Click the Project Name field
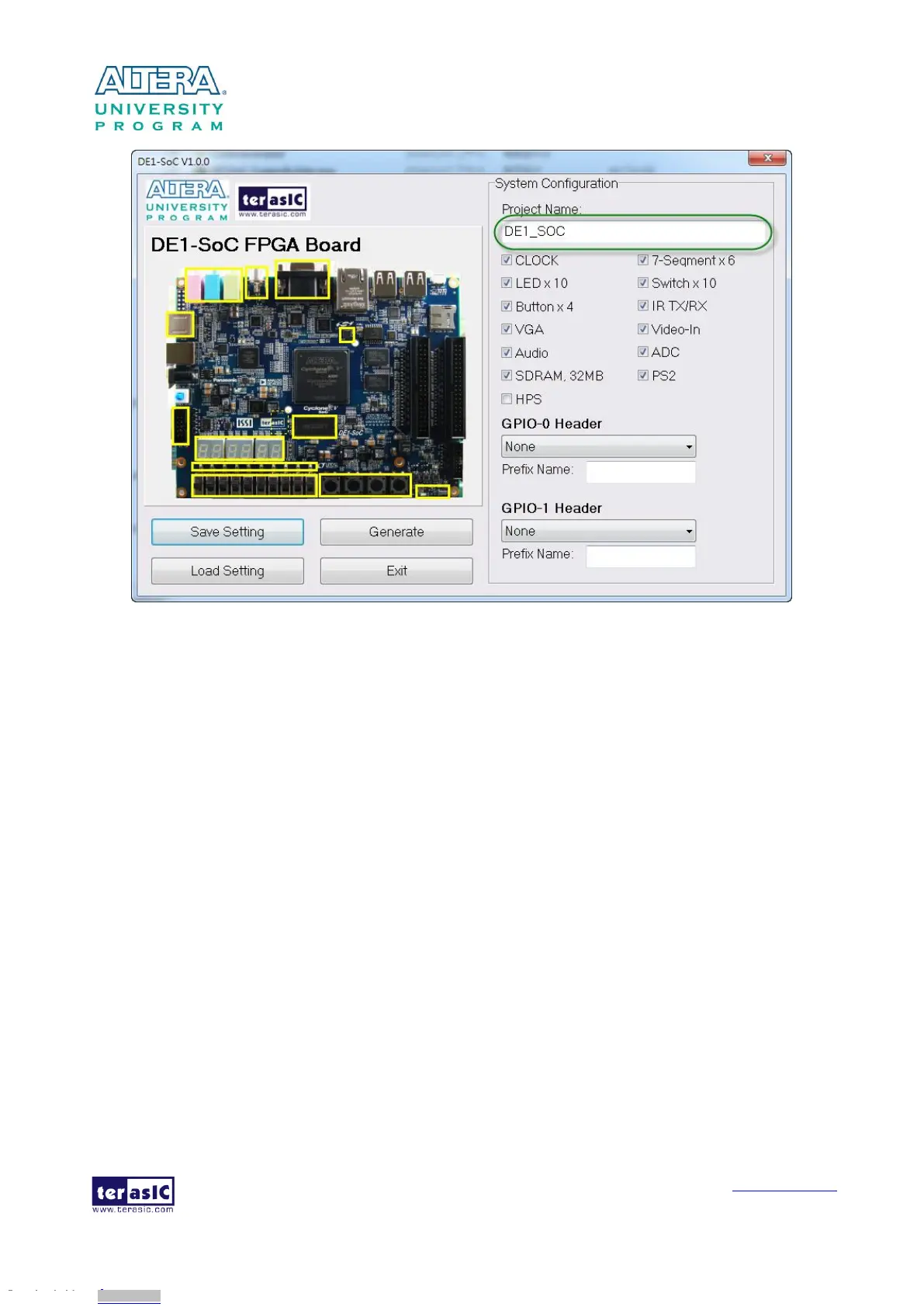Image resolution: width=924 pixels, height=1307 pixels. click(x=633, y=231)
